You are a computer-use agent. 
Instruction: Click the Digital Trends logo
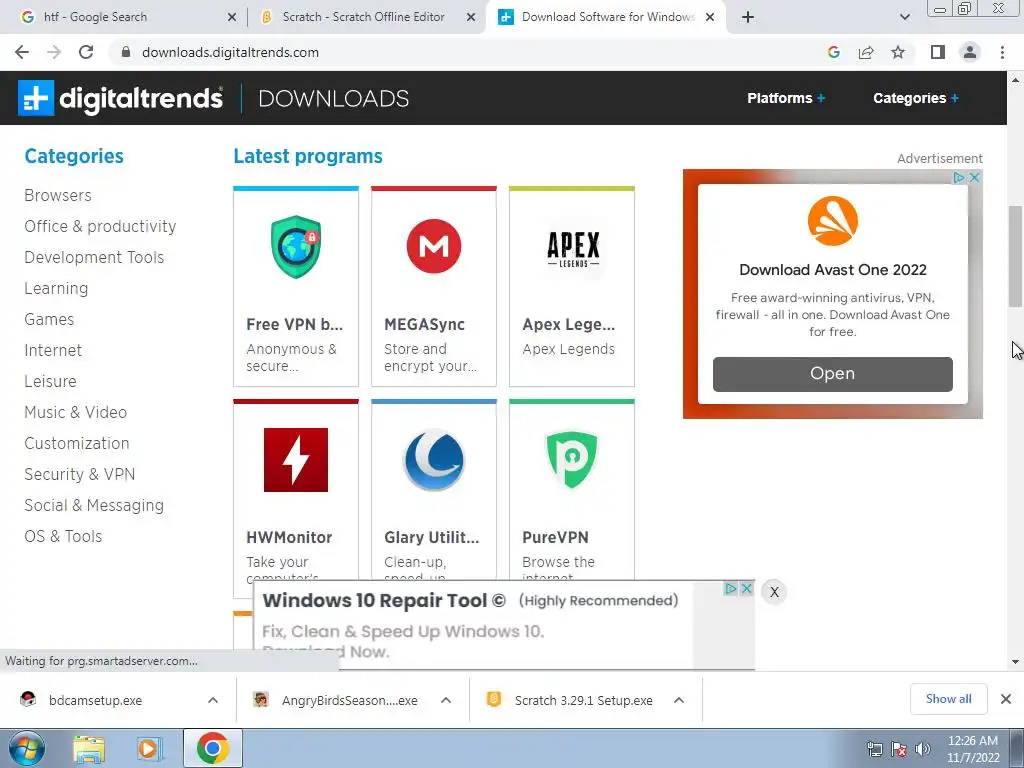pos(120,98)
